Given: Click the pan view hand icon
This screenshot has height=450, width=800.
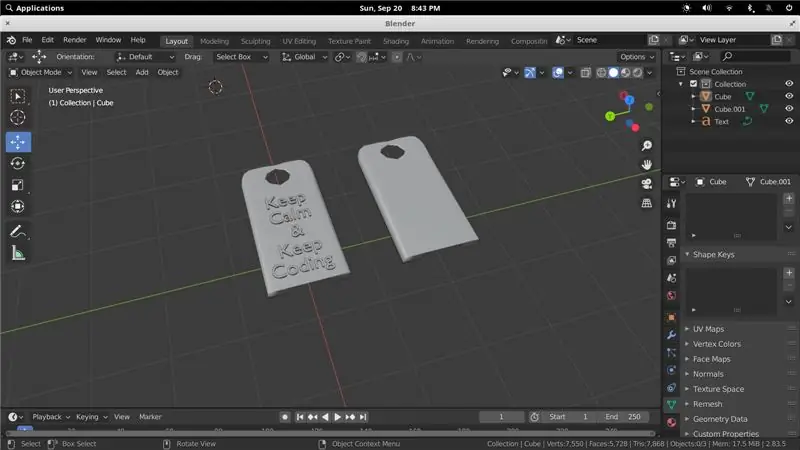Looking at the screenshot, I should [x=647, y=165].
